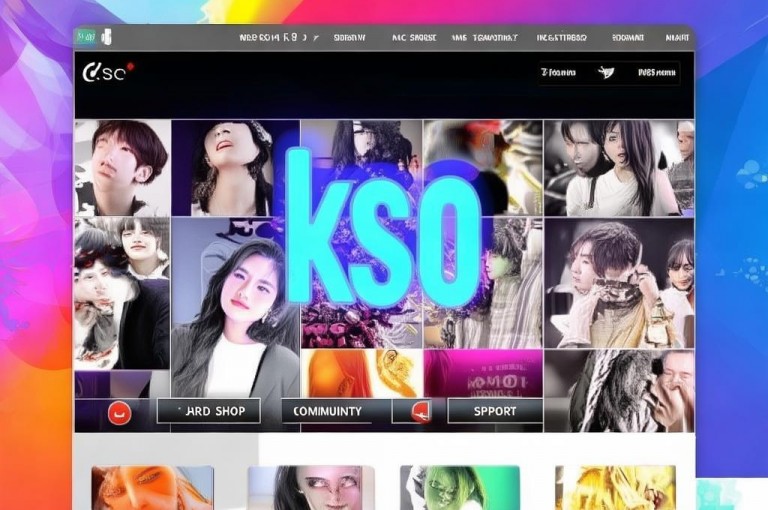Open the photo of two long-haired girls in white

619,168
